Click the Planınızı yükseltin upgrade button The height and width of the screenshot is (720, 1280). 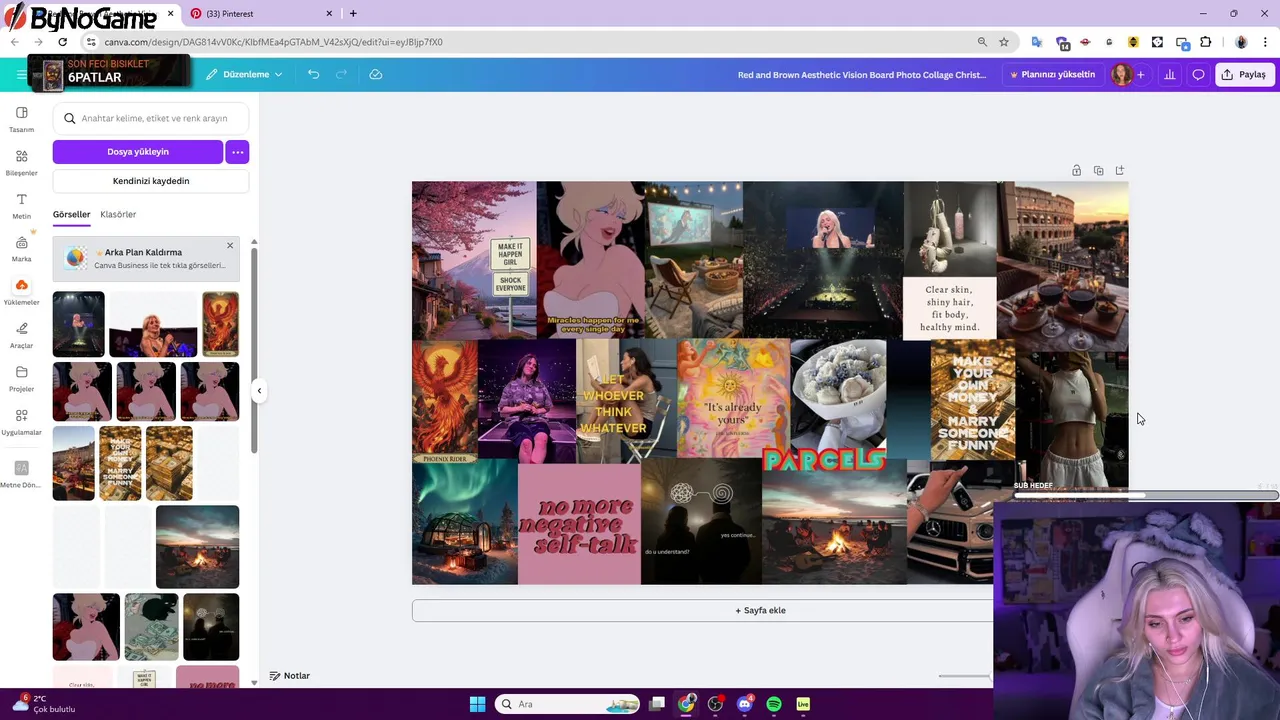pyautogui.click(x=1052, y=74)
